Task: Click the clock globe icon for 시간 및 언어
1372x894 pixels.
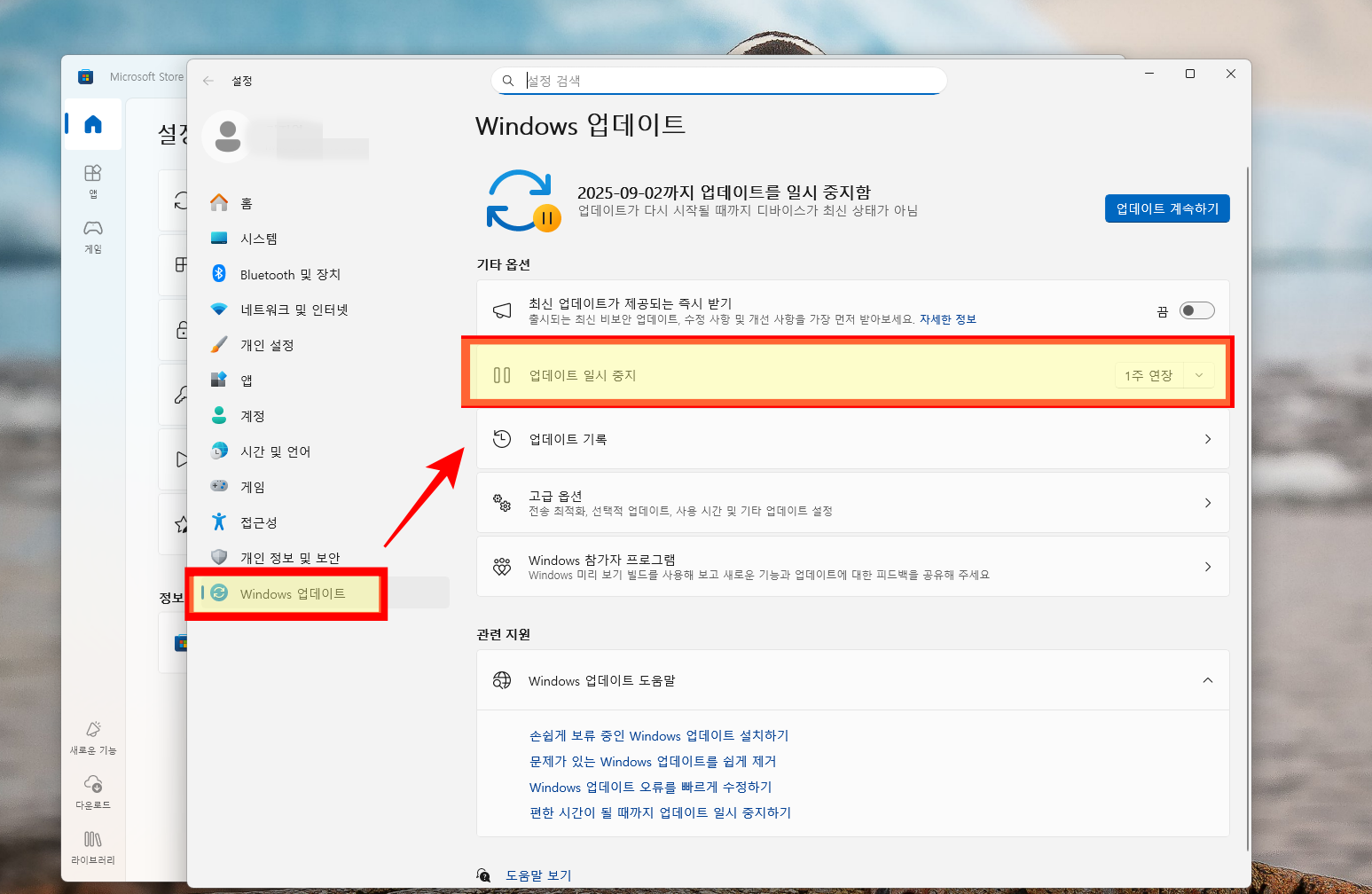Action: point(219,451)
